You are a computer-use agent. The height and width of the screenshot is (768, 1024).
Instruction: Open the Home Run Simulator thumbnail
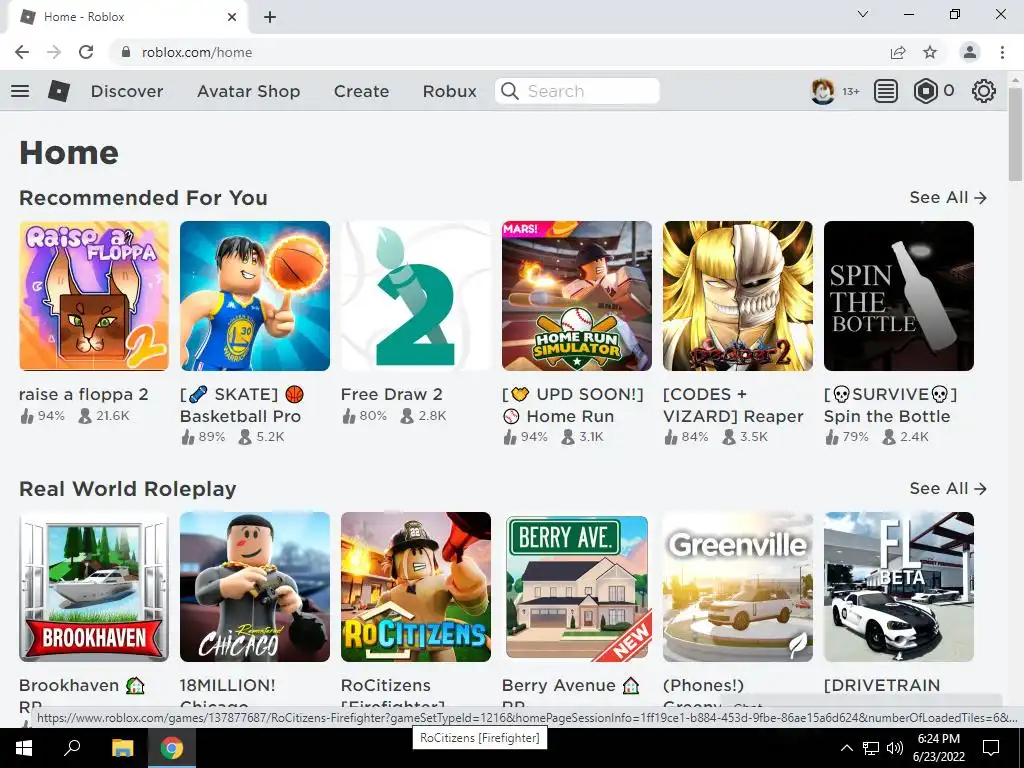point(577,296)
